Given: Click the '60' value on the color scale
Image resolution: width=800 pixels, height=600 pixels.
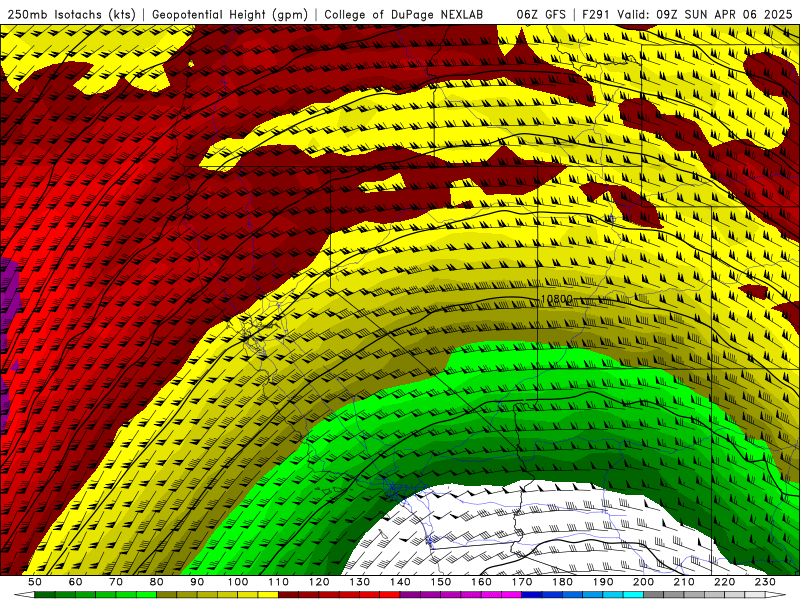Looking at the screenshot, I should coord(75,582).
